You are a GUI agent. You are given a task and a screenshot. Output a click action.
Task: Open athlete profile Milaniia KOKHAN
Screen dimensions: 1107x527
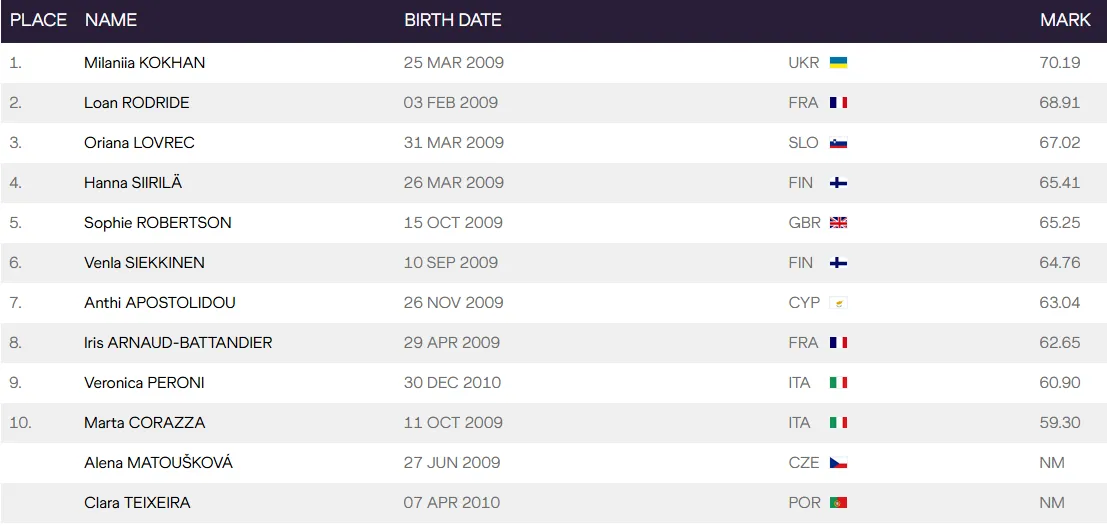(x=145, y=62)
